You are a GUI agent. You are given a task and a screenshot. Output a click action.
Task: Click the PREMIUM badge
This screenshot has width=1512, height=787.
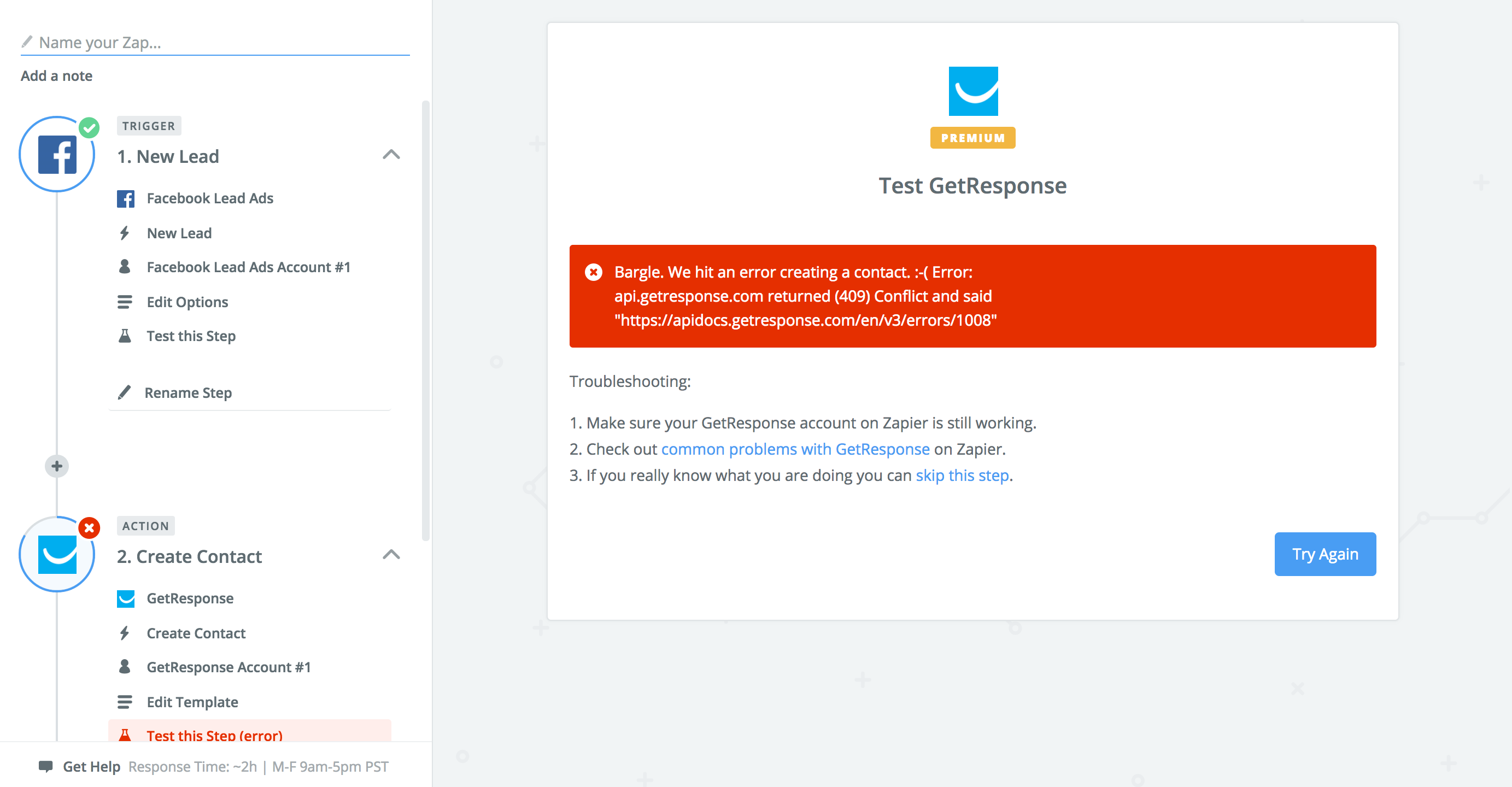point(972,138)
